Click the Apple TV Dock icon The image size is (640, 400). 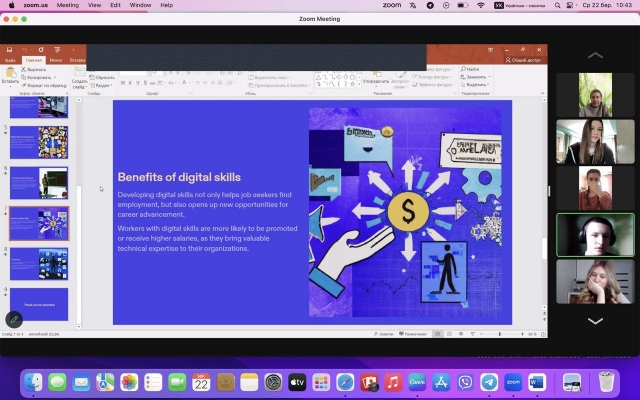tap(297, 382)
